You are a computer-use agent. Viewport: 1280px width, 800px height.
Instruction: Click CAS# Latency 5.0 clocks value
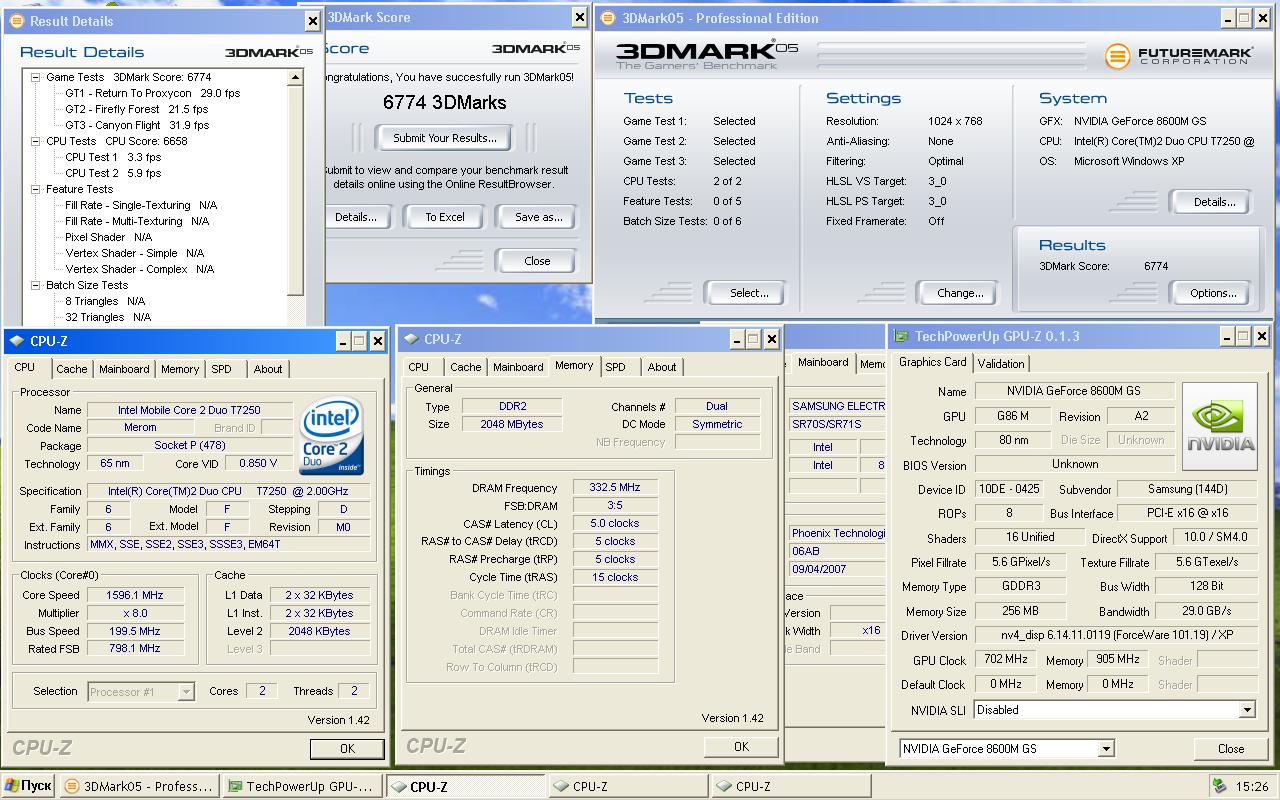[x=614, y=524]
